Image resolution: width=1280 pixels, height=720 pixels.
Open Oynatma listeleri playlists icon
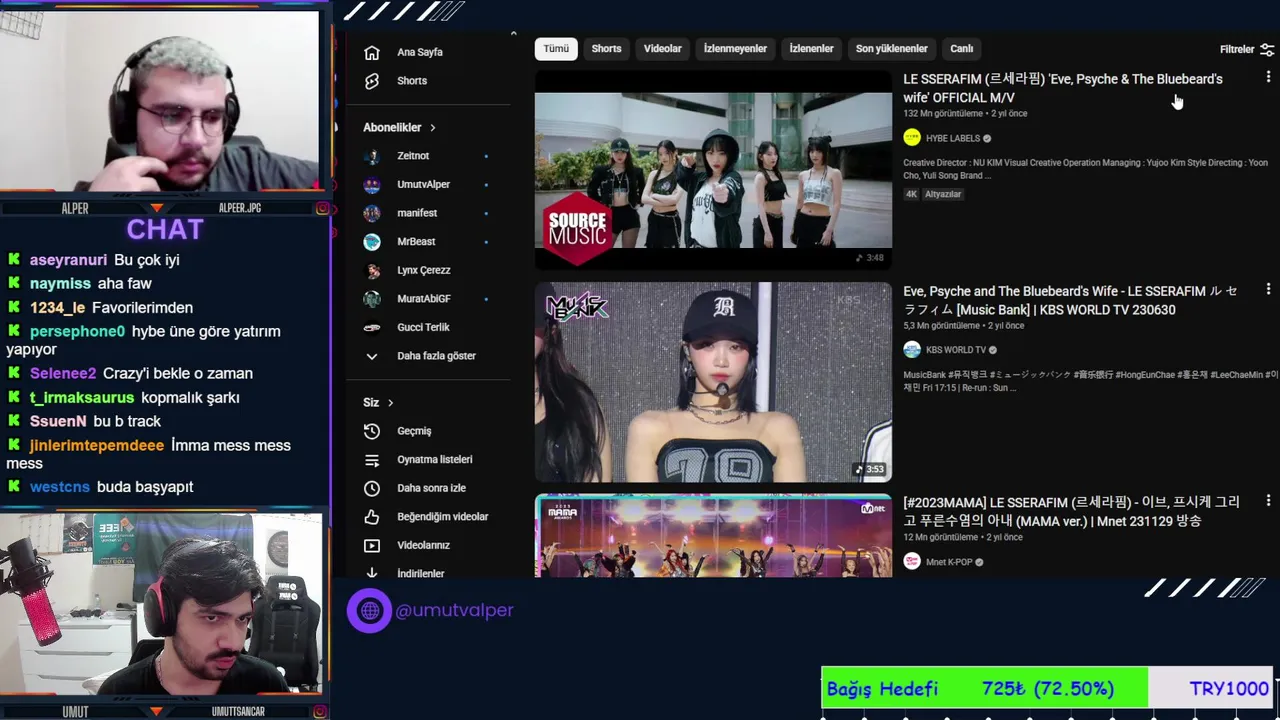[372, 460]
